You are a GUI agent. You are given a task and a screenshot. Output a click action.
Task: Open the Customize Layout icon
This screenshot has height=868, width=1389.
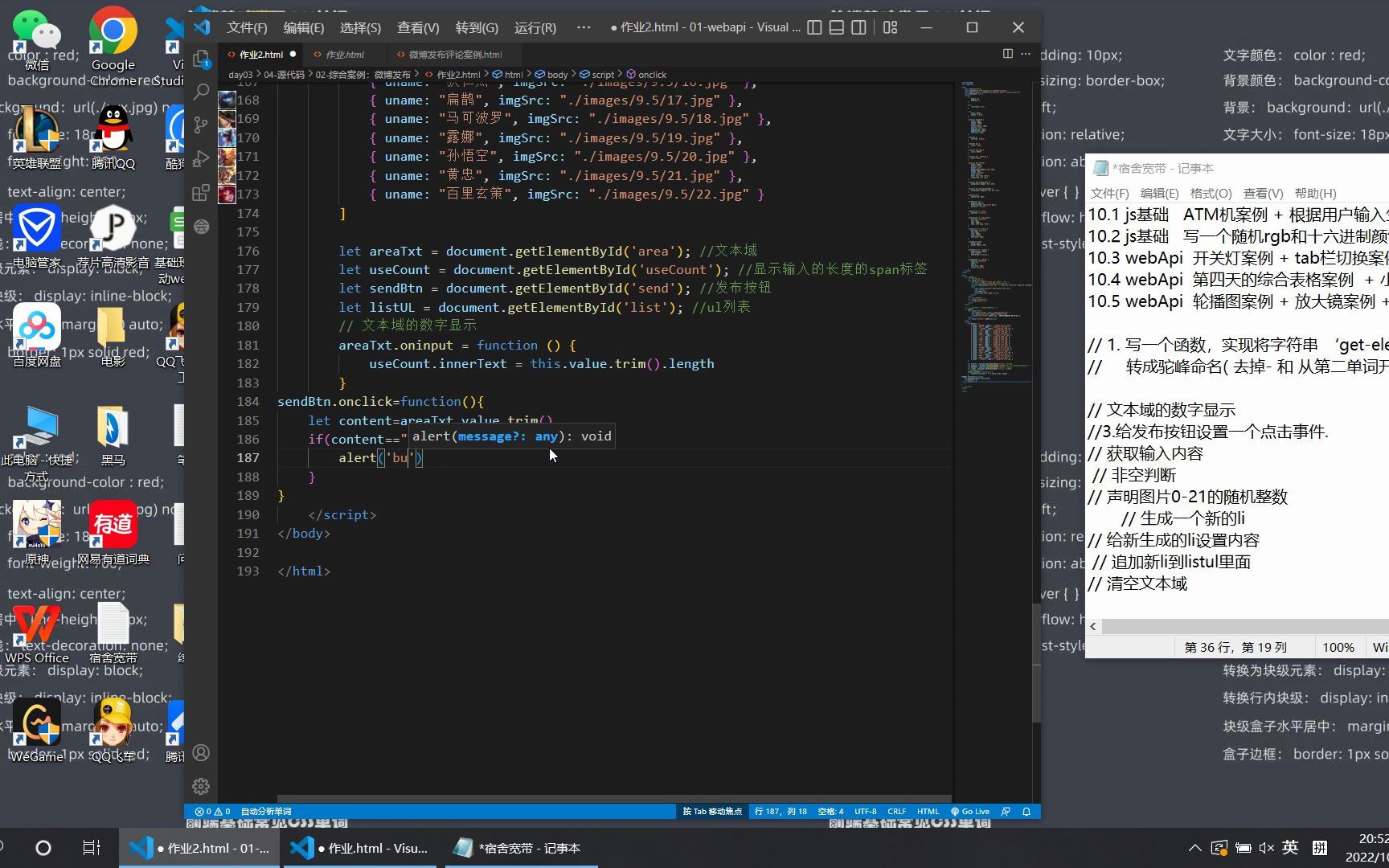coord(890,27)
